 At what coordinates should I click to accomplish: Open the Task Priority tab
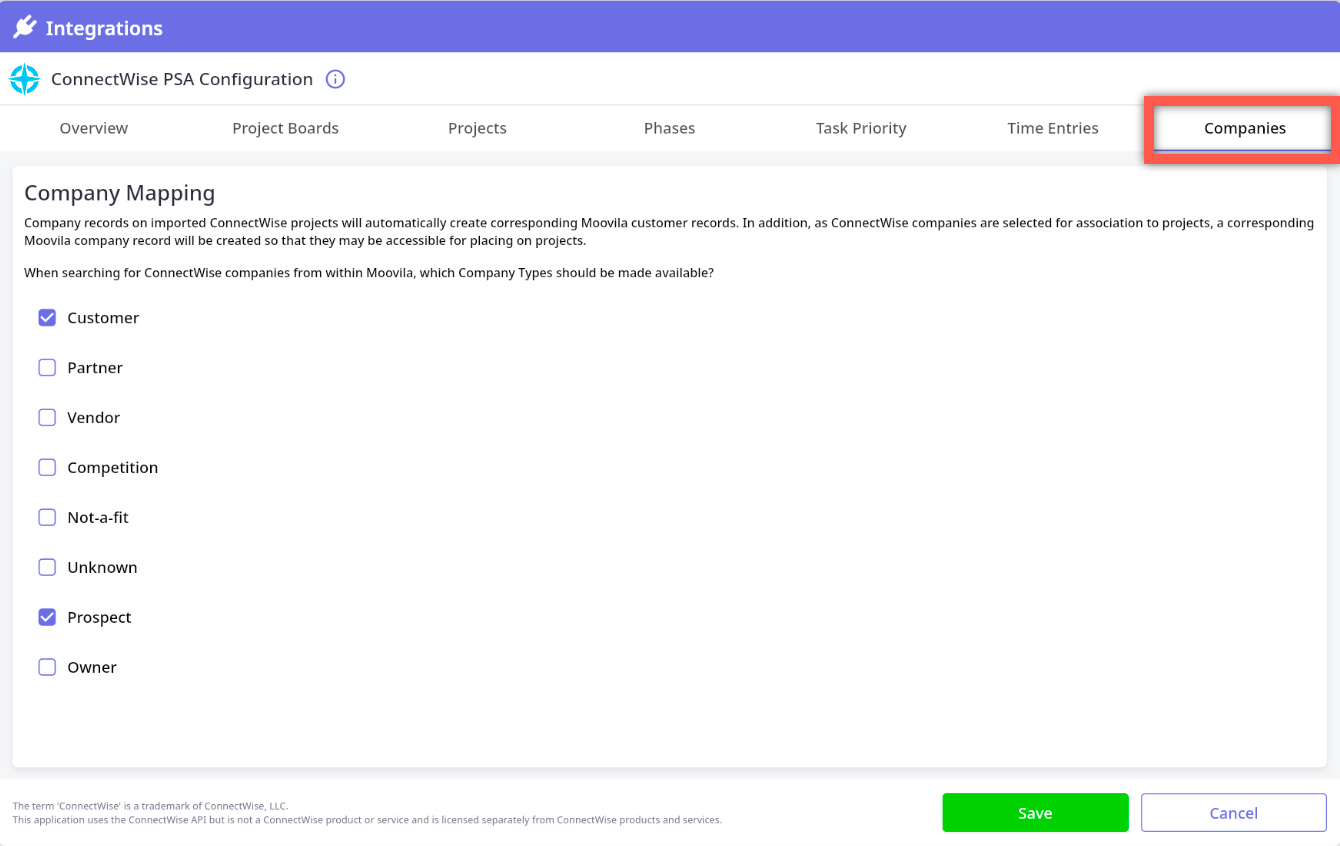tap(861, 128)
